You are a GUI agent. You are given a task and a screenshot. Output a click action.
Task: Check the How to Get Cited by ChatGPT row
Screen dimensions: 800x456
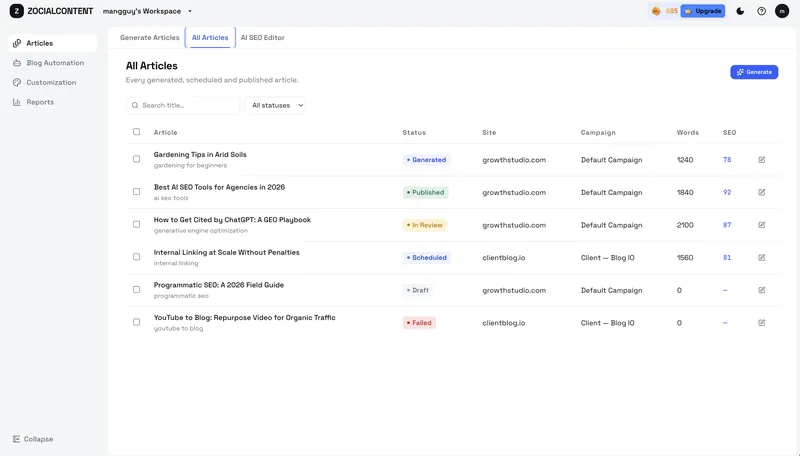click(136, 224)
